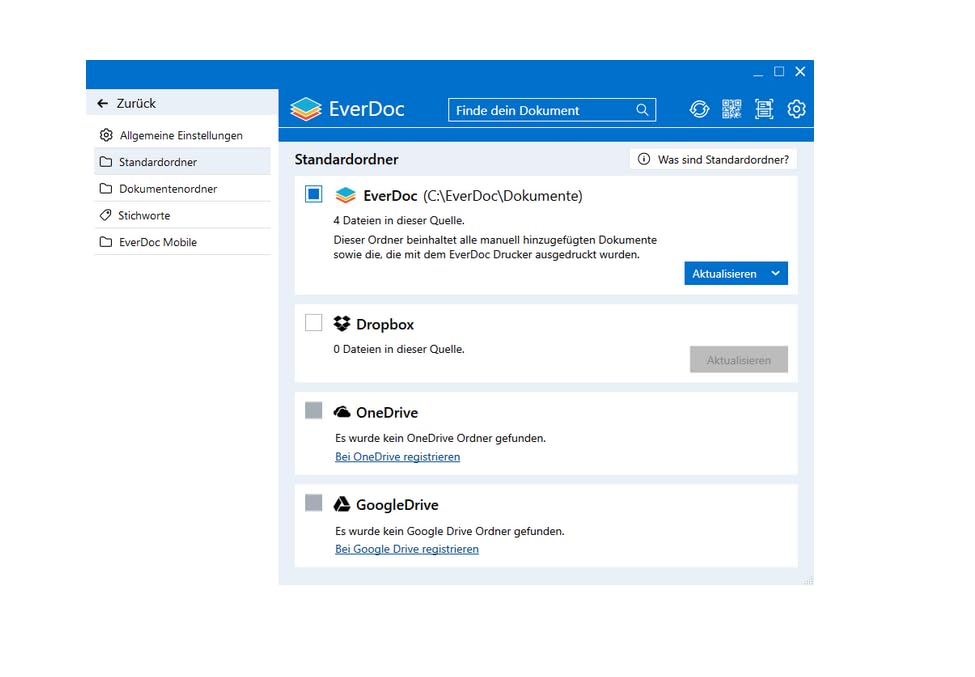Click the Dropbox logo icon

[342, 323]
